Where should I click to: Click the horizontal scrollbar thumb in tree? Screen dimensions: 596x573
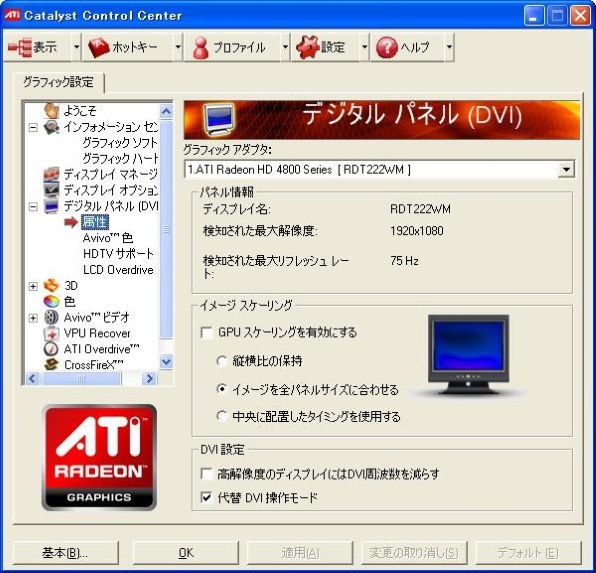click(81, 378)
